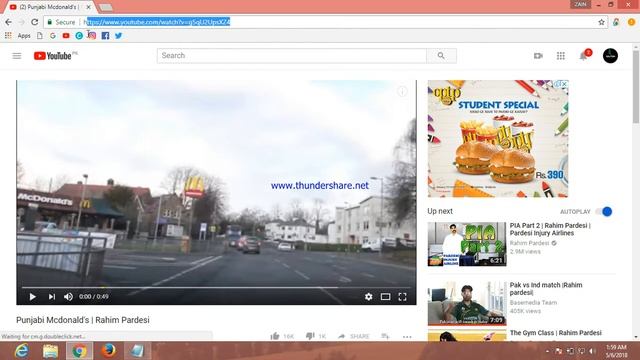Viewport: 640px width, 360px height.
Task: Open the Facebook bookmark
Action: click(105, 36)
